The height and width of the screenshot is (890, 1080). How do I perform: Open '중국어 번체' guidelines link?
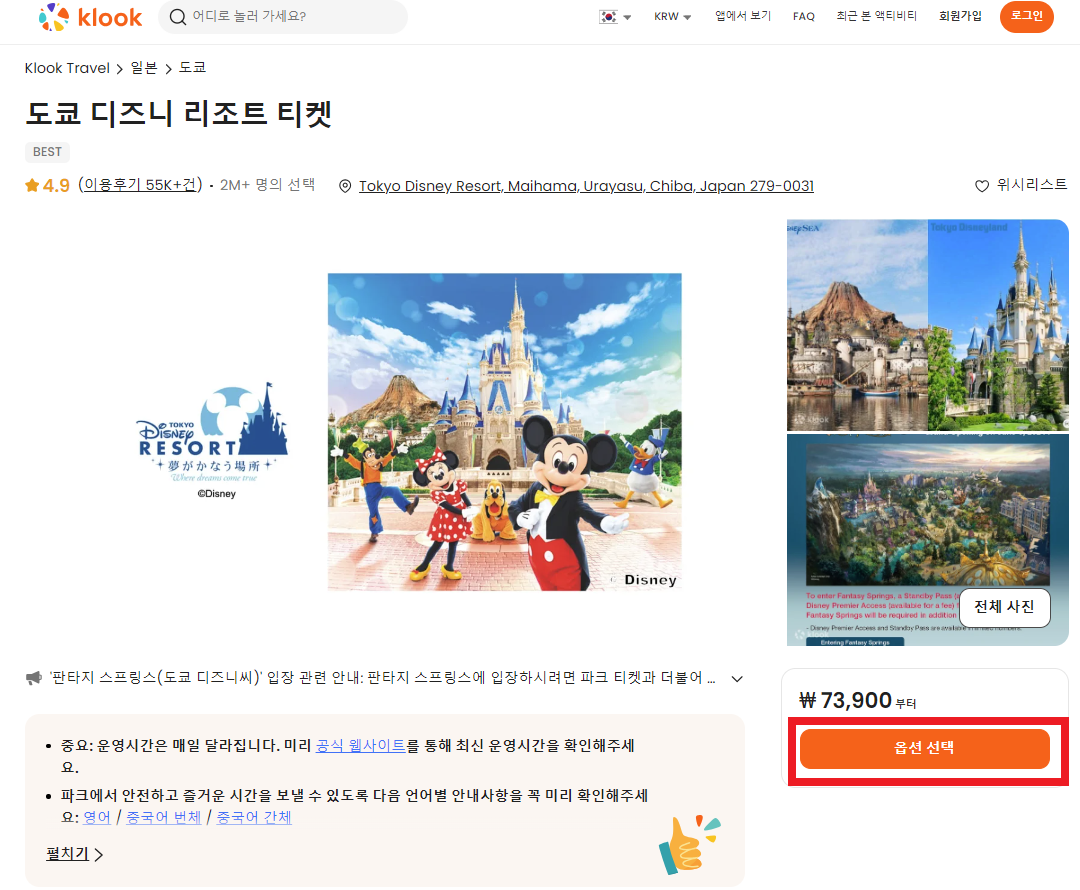(163, 817)
